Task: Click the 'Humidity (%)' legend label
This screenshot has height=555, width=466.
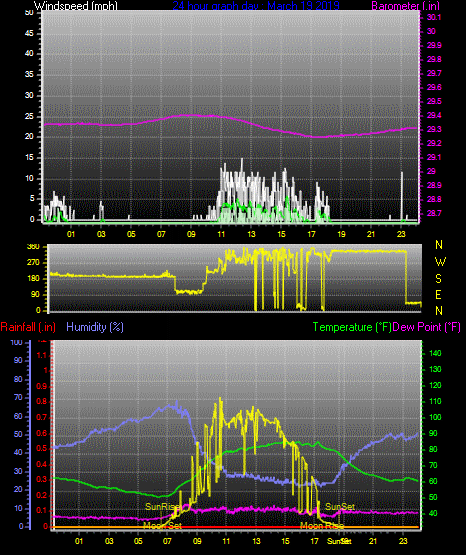Action: [x=95, y=327]
